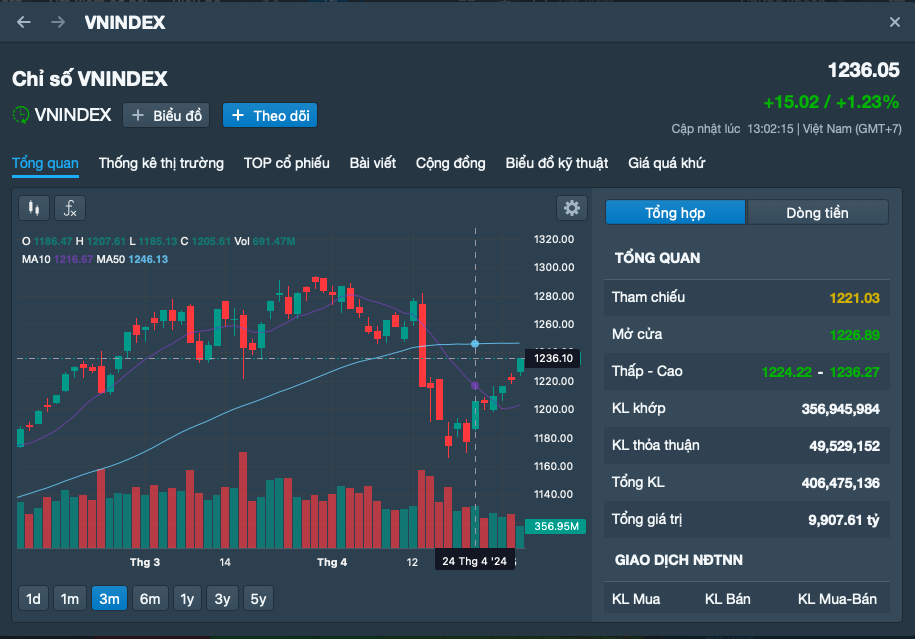Image resolution: width=915 pixels, height=639 pixels.
Task: Click the high value 1236.27
Action: point(854,372)
